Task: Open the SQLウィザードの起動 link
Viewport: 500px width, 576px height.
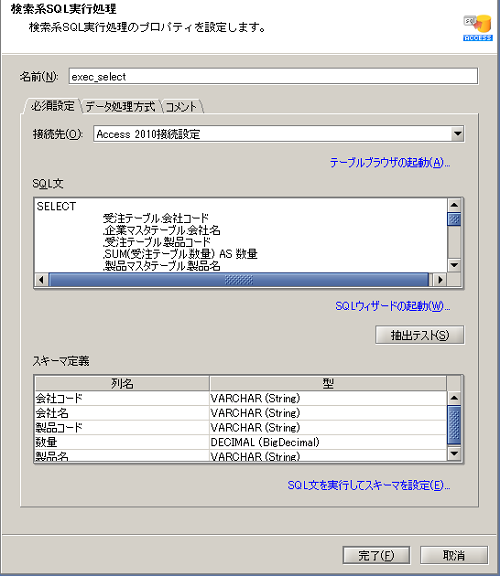Action: (x=393, y=306)
